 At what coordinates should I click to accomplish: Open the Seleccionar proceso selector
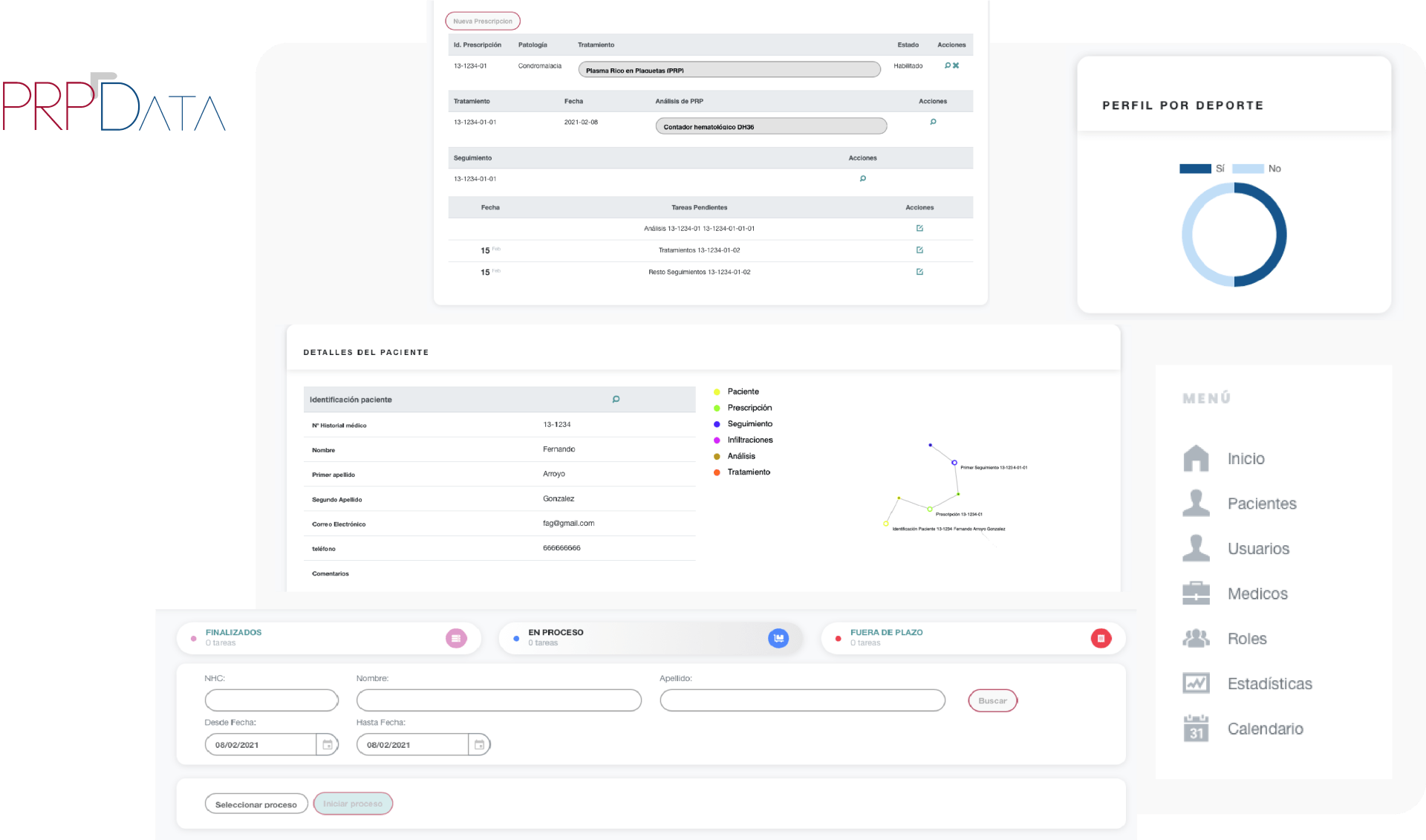coord(255,804)
